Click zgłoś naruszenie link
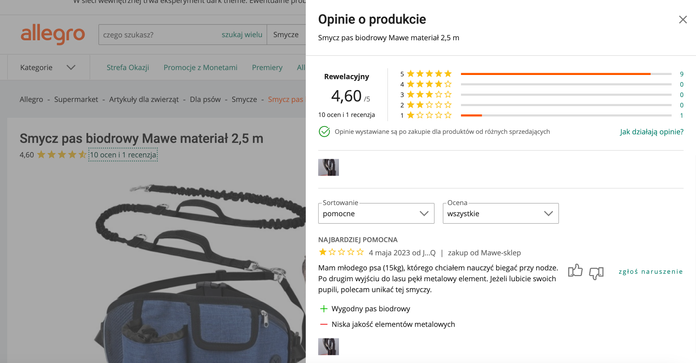The height and width of the screenshot is (363, 696). 650,272
